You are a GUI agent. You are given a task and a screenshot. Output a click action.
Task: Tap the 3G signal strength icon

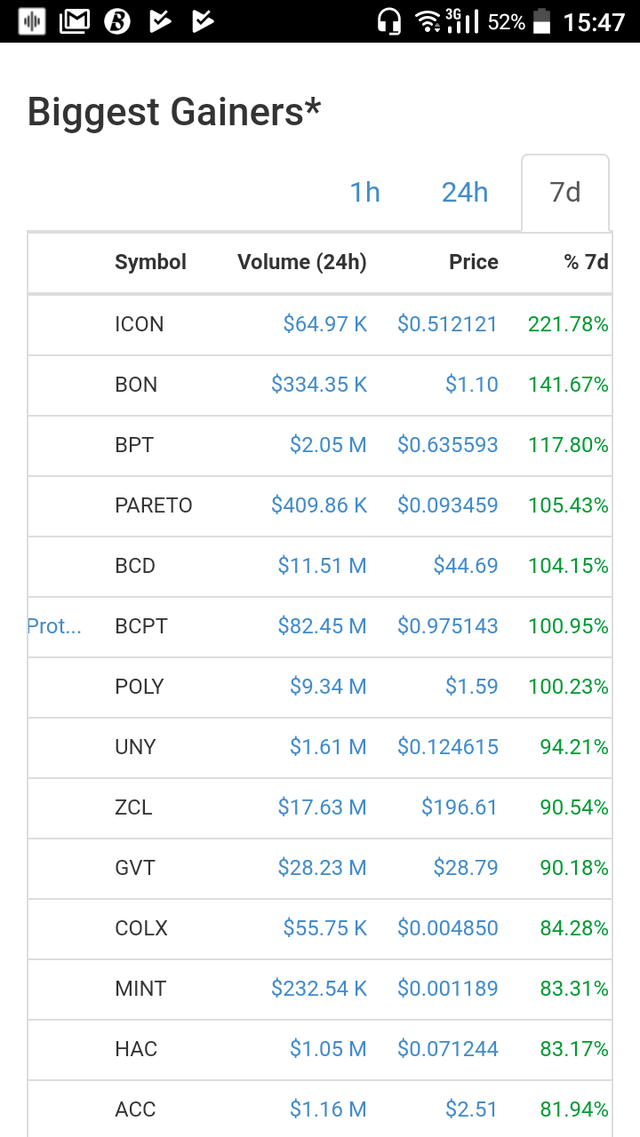coord(462,21)
